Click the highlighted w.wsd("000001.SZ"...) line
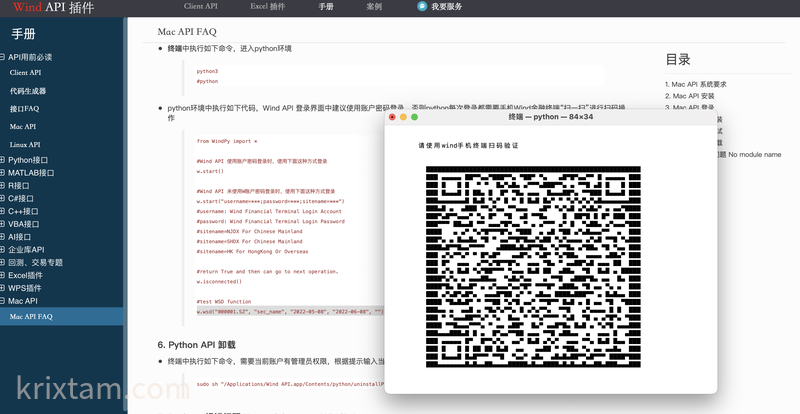Viewport: 800px width, 414px height. [x=290, y=311]
